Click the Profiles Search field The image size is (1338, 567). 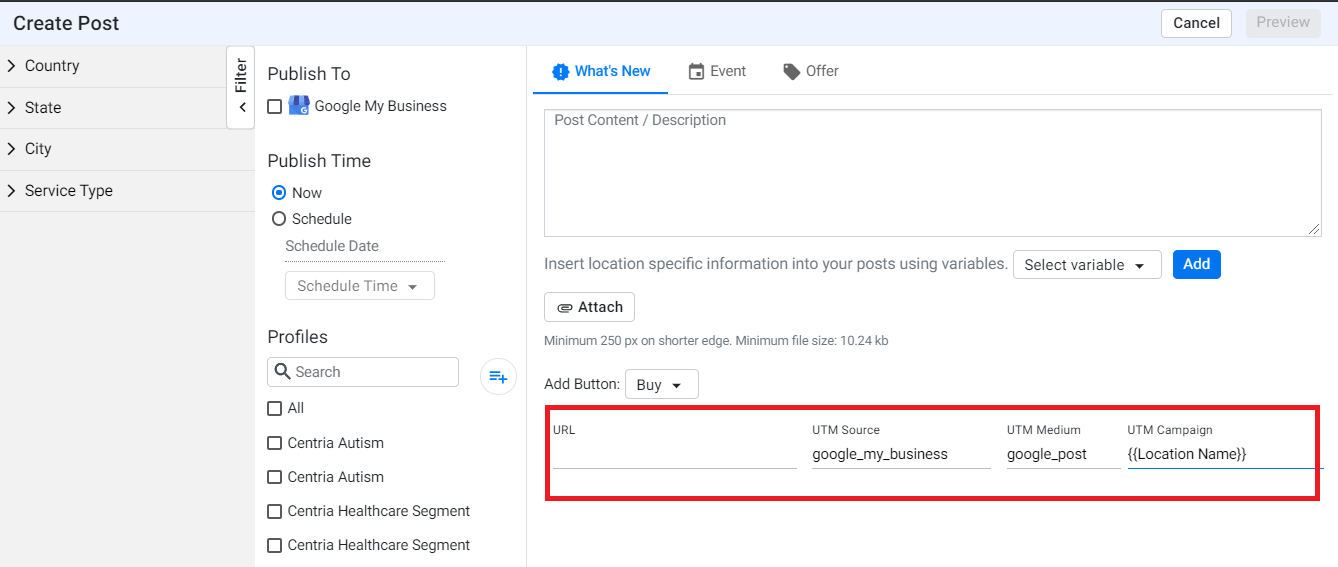(x=363, y=372)
